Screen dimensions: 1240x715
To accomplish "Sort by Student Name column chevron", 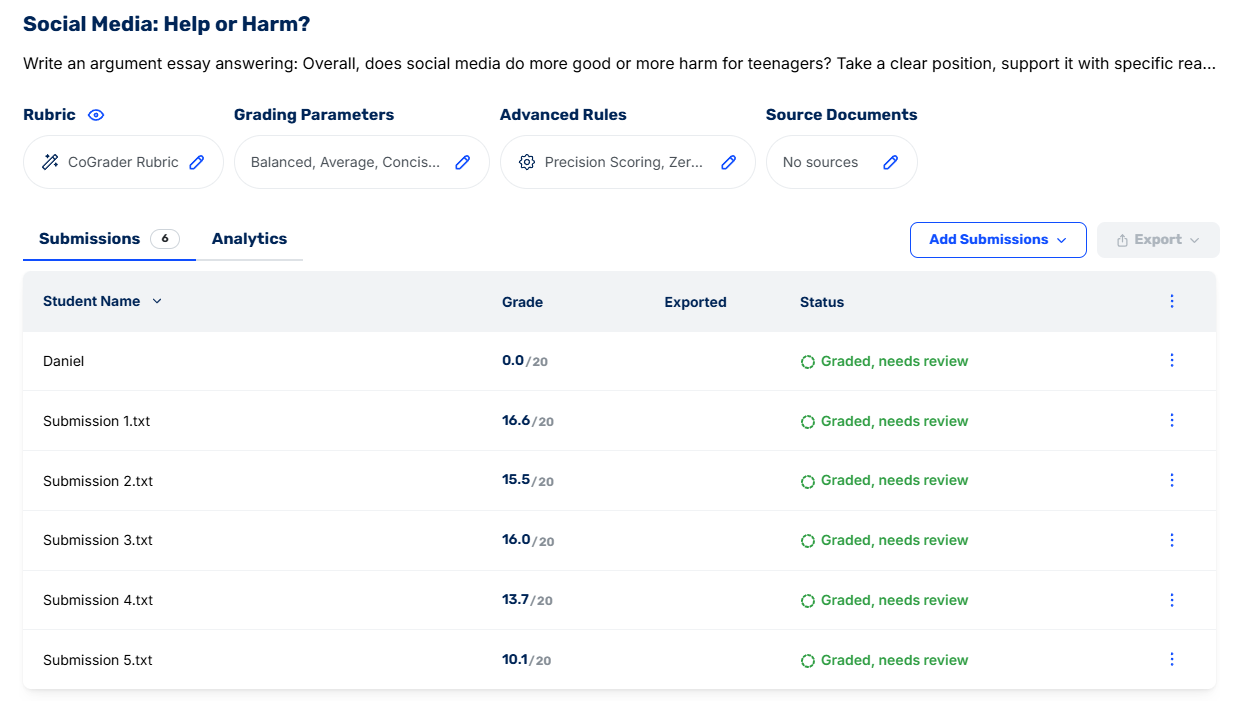I will (x=157, y=301).
